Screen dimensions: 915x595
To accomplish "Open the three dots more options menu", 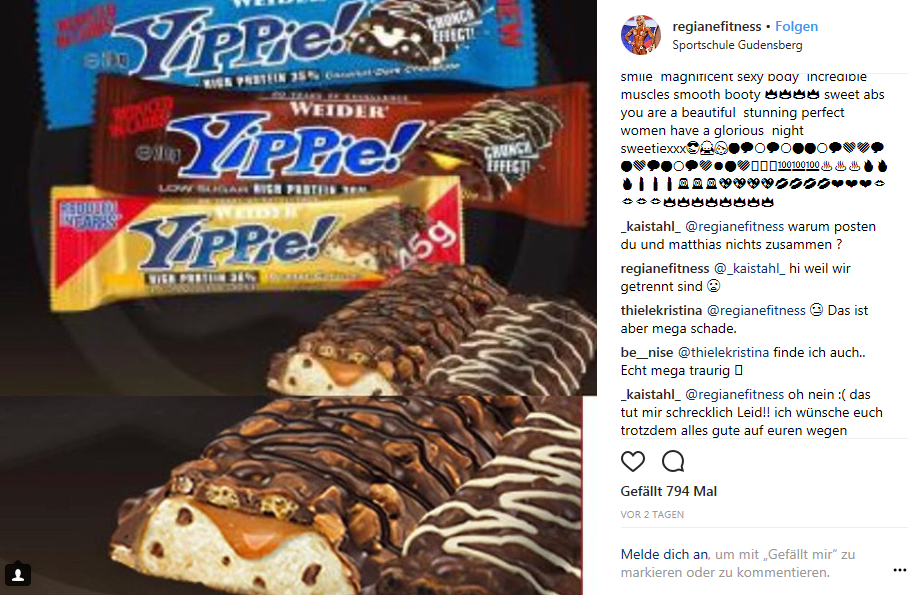I will pos(899,570).
